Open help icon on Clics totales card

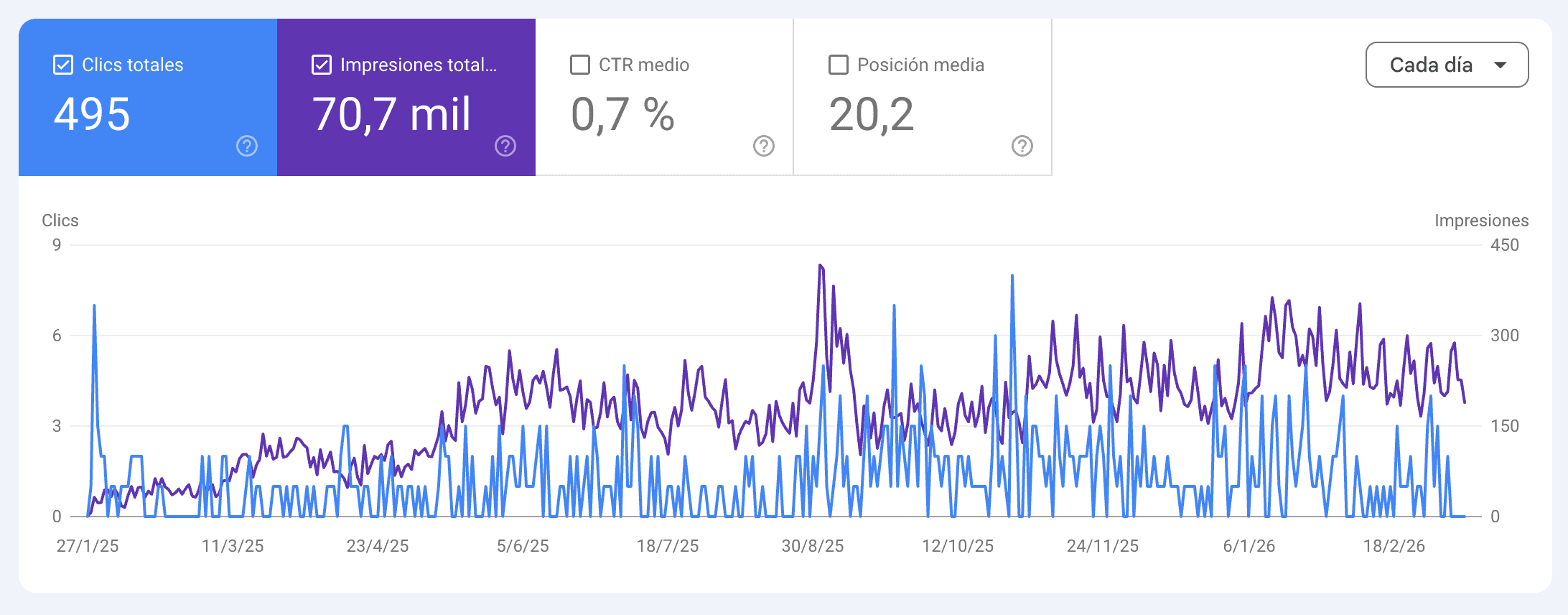(x=247, y=146)
